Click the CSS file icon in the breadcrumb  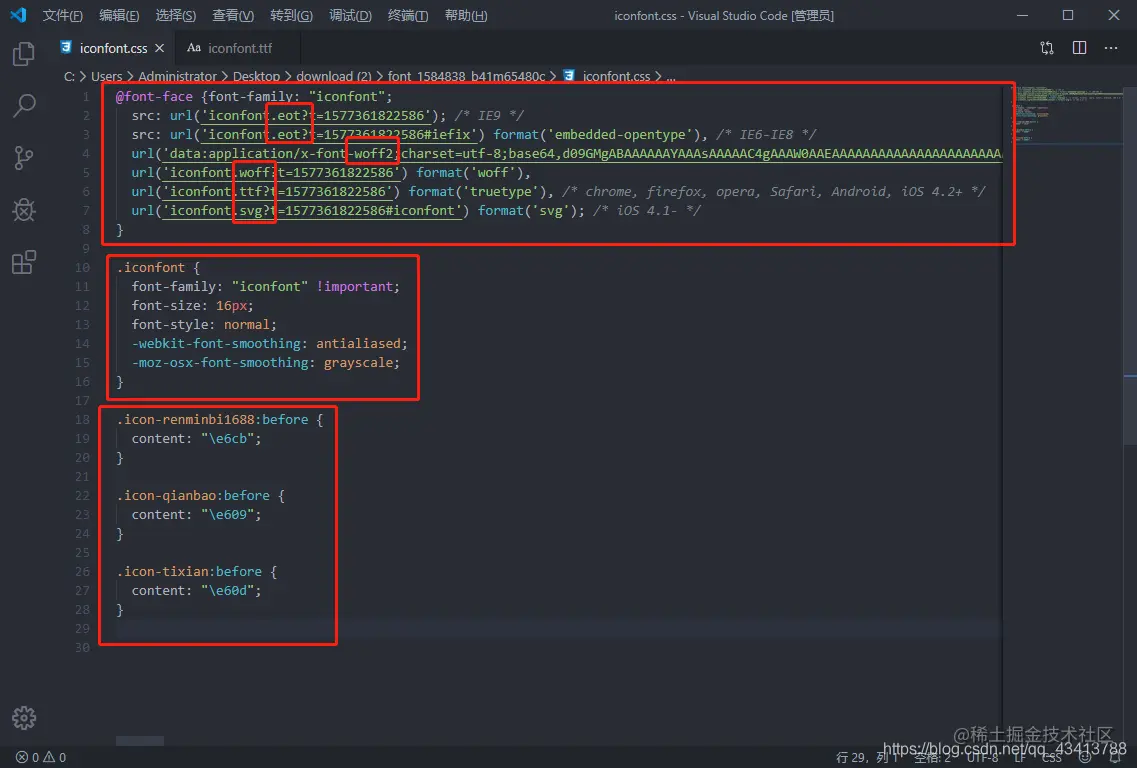569,75
